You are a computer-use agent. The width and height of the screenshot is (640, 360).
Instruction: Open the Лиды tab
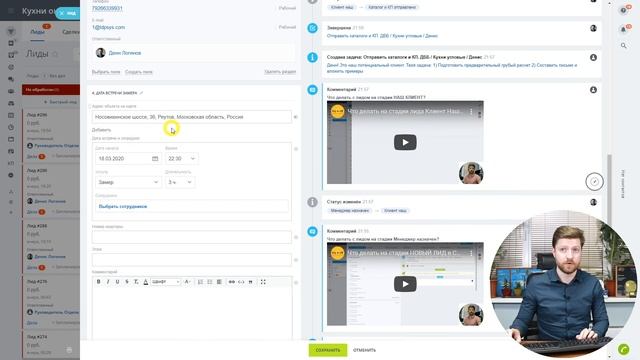38,32
